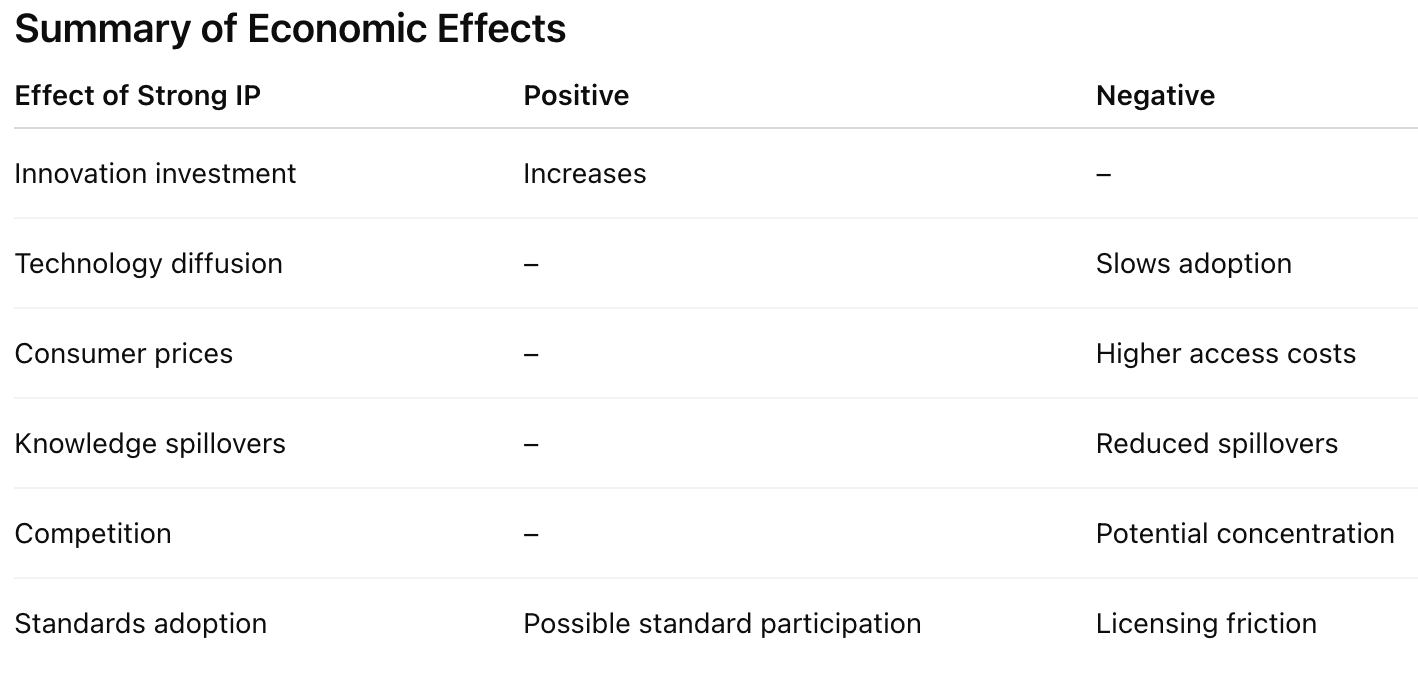Viewport: 1418px width, 678px height.
Task: Click the Negative dash in the Innovation investment row
Action: coord(1103,175)
